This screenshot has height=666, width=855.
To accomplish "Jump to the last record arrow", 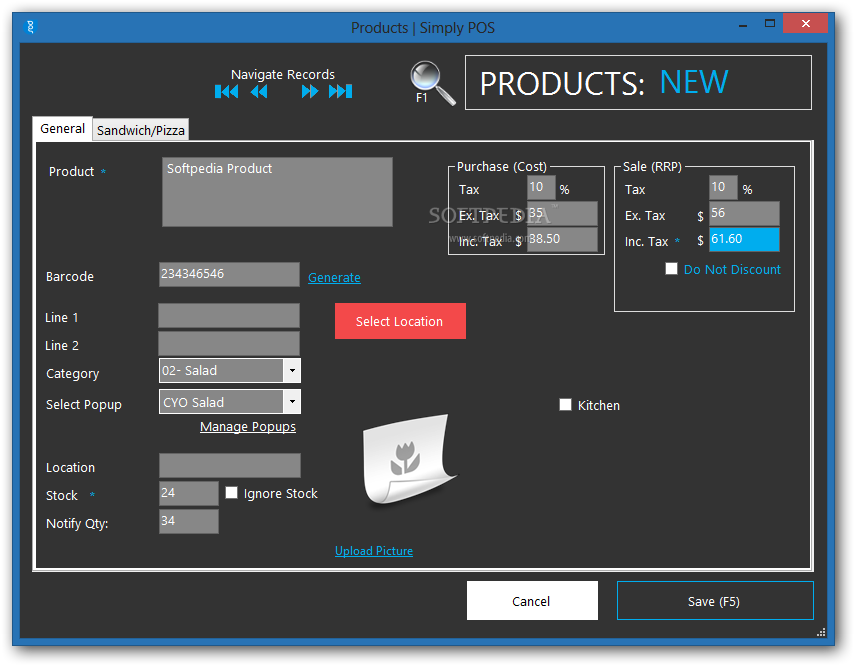I will coord(341,92).
